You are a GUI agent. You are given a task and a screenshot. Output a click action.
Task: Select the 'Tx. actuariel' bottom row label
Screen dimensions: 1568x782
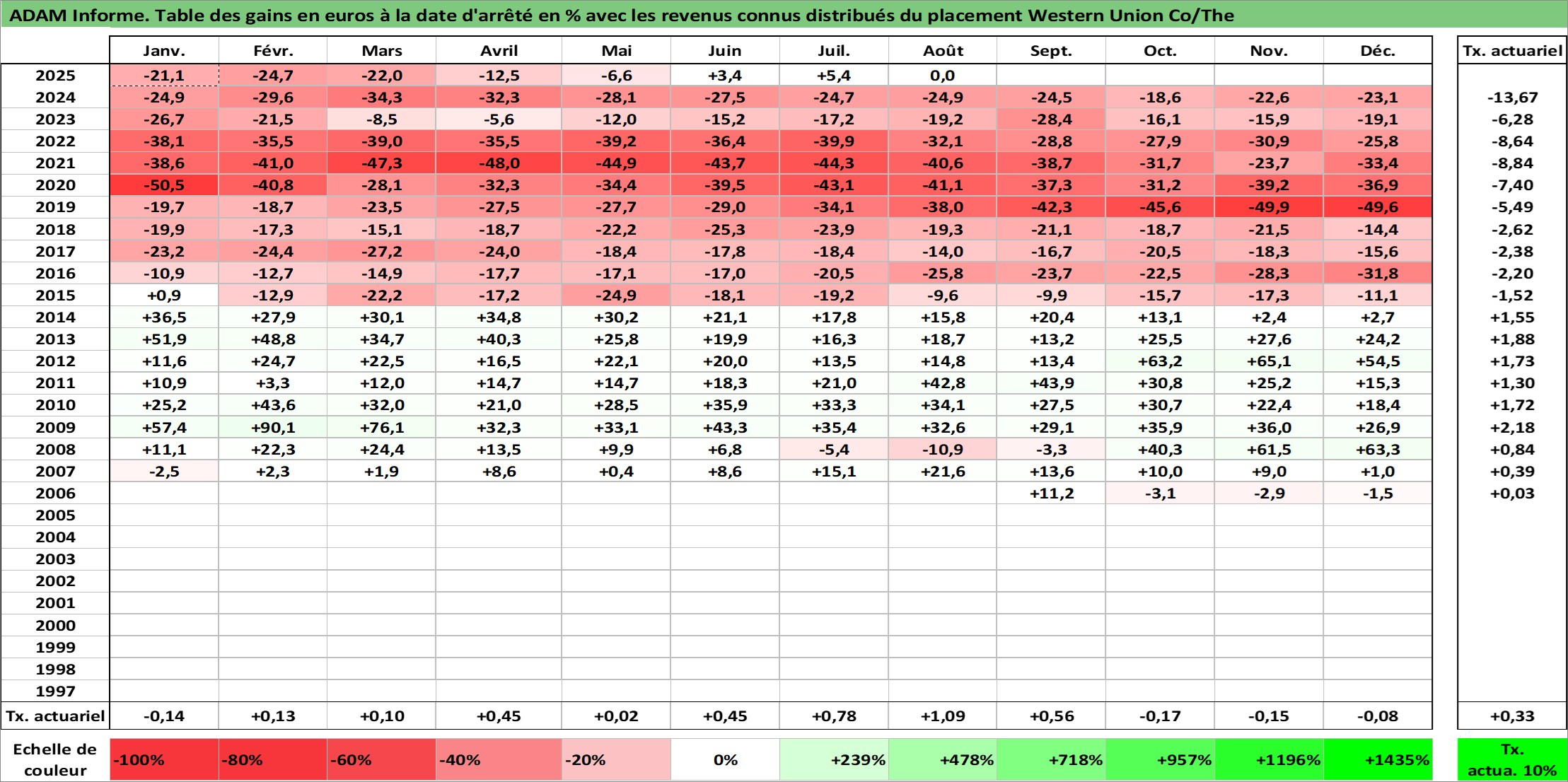(55, 716)
